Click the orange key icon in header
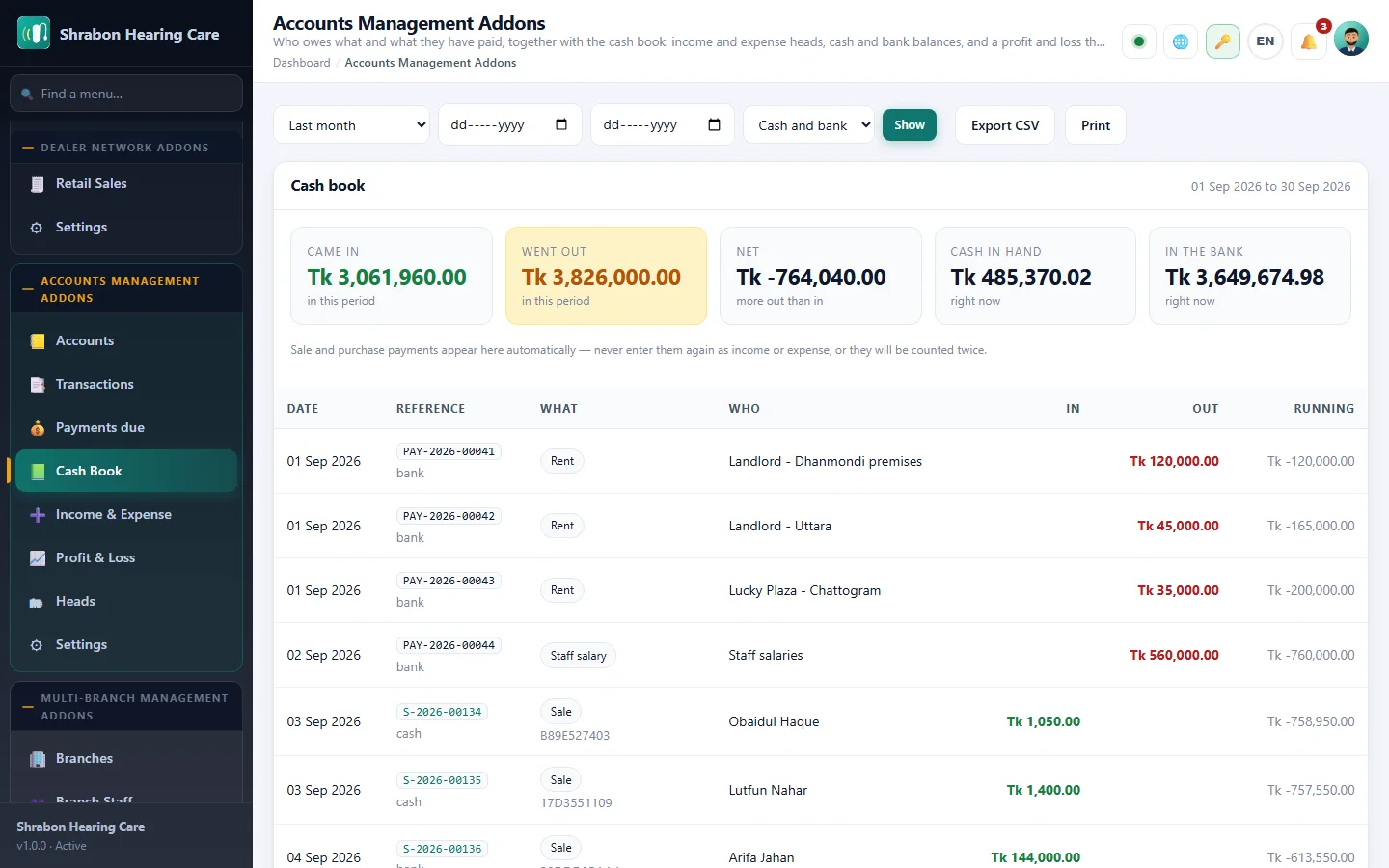The image size is (1389, 868). coord(1222,41)
